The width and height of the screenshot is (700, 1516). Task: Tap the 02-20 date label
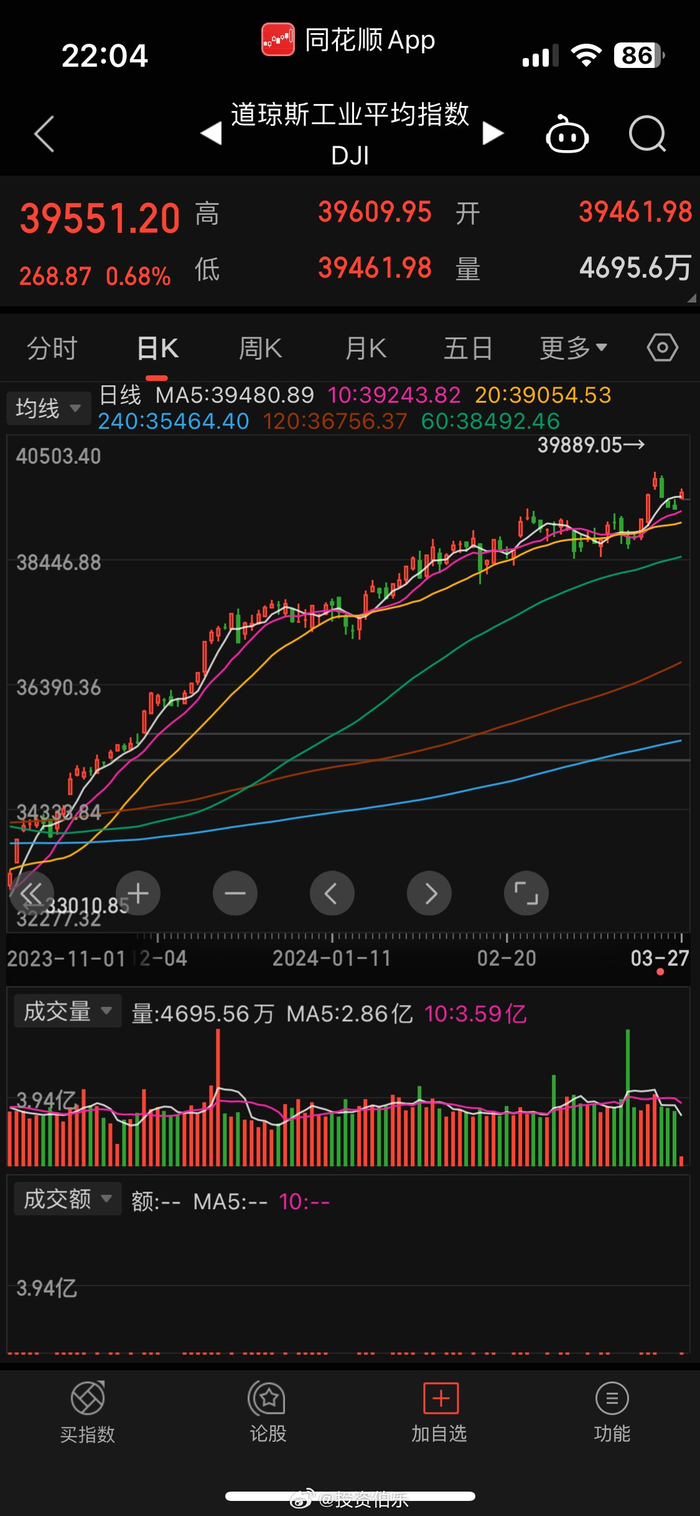[506, 958]
